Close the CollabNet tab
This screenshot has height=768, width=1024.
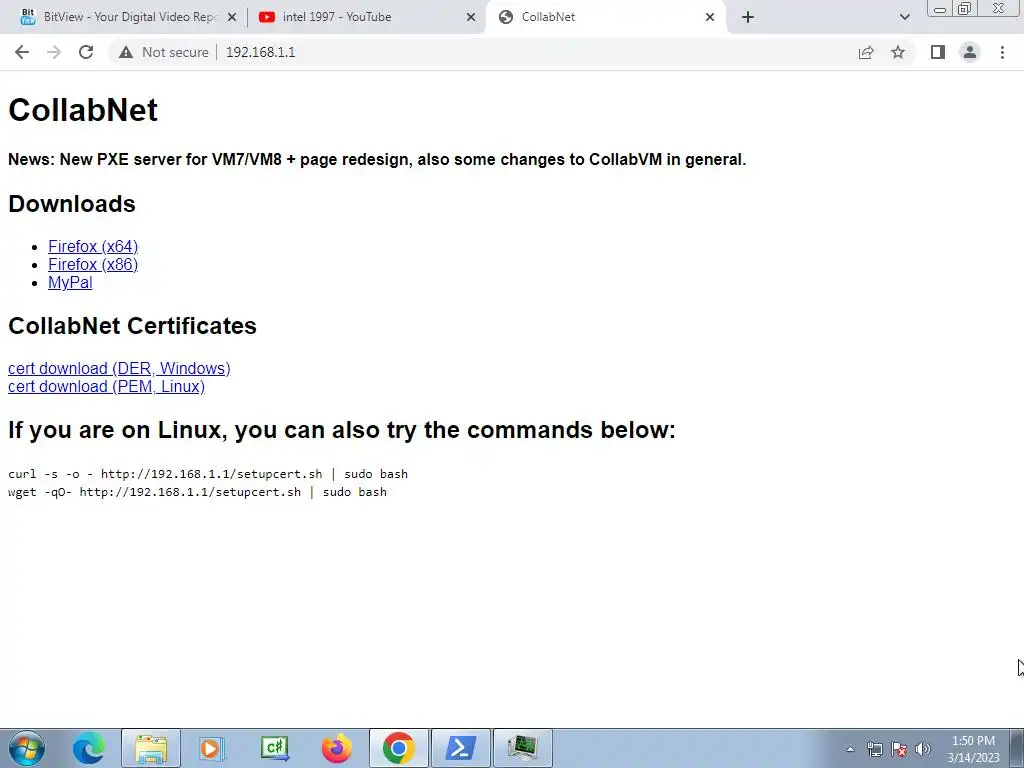[710, 17]
